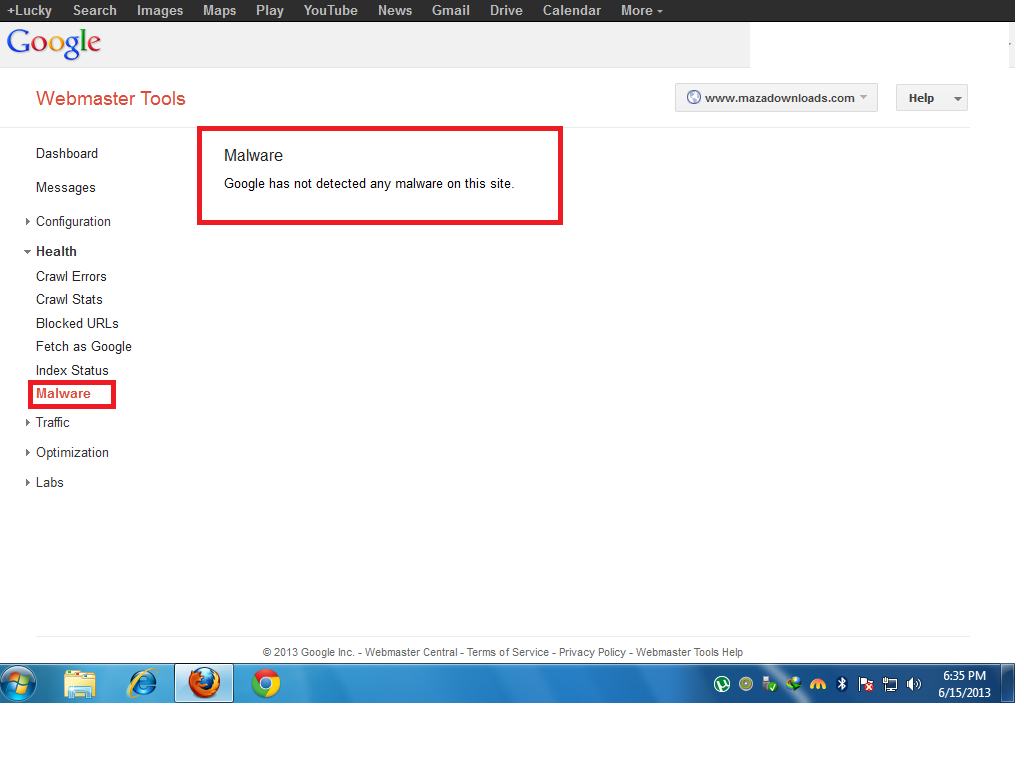Select Malware in the Health menu
This screenshot has height=768, width=1024.
click(x=63, y=394)
